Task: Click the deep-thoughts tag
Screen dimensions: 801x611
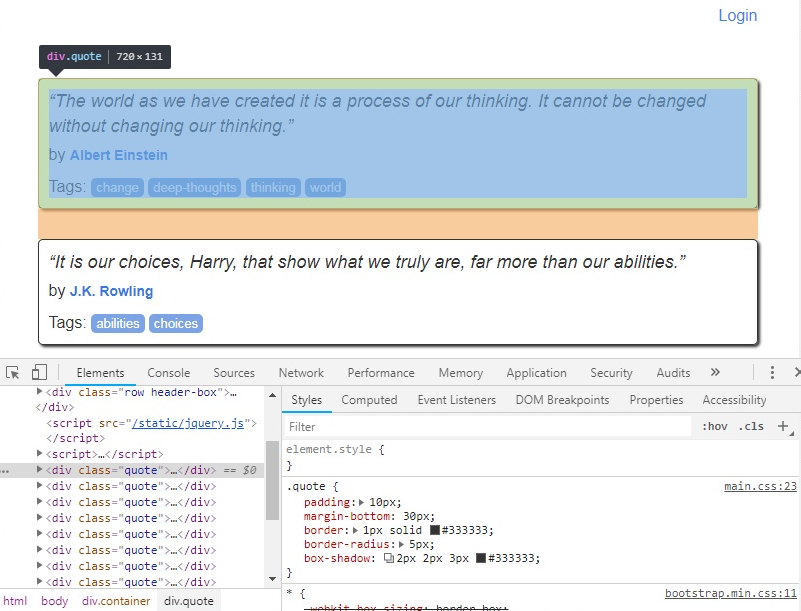Action: tap(195, 187)
